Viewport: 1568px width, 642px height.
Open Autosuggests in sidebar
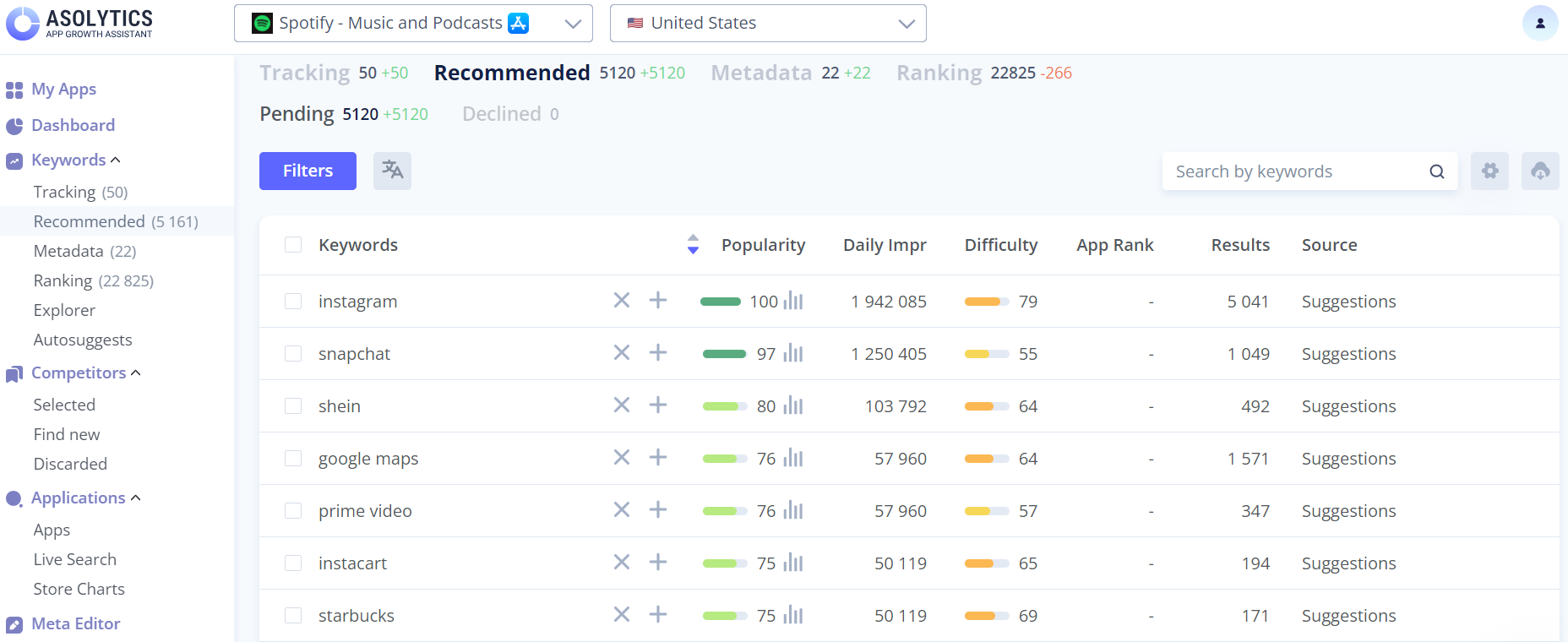[x=83, y=340]
